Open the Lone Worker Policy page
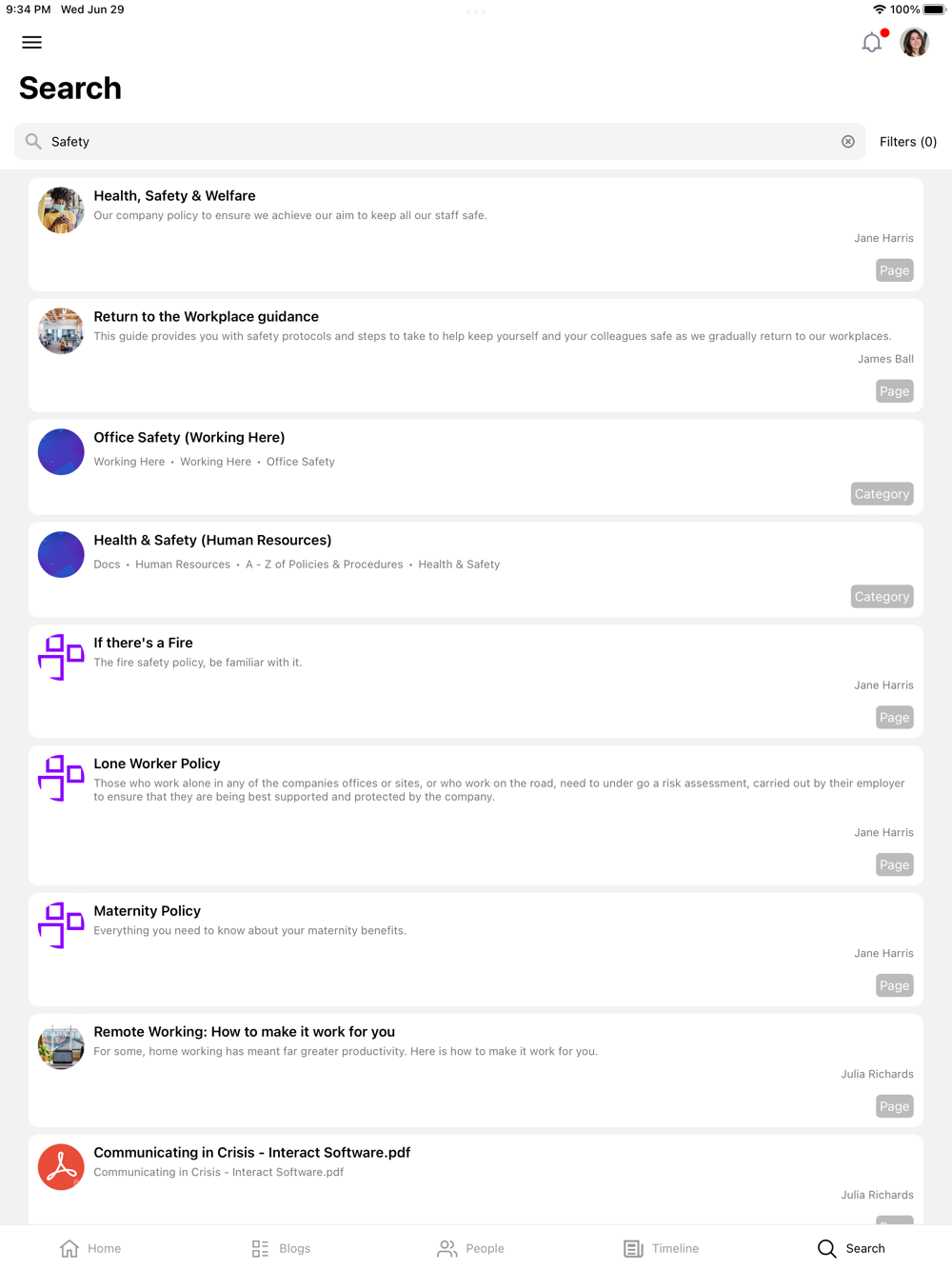952x1270 pixels. coord(476,815)
